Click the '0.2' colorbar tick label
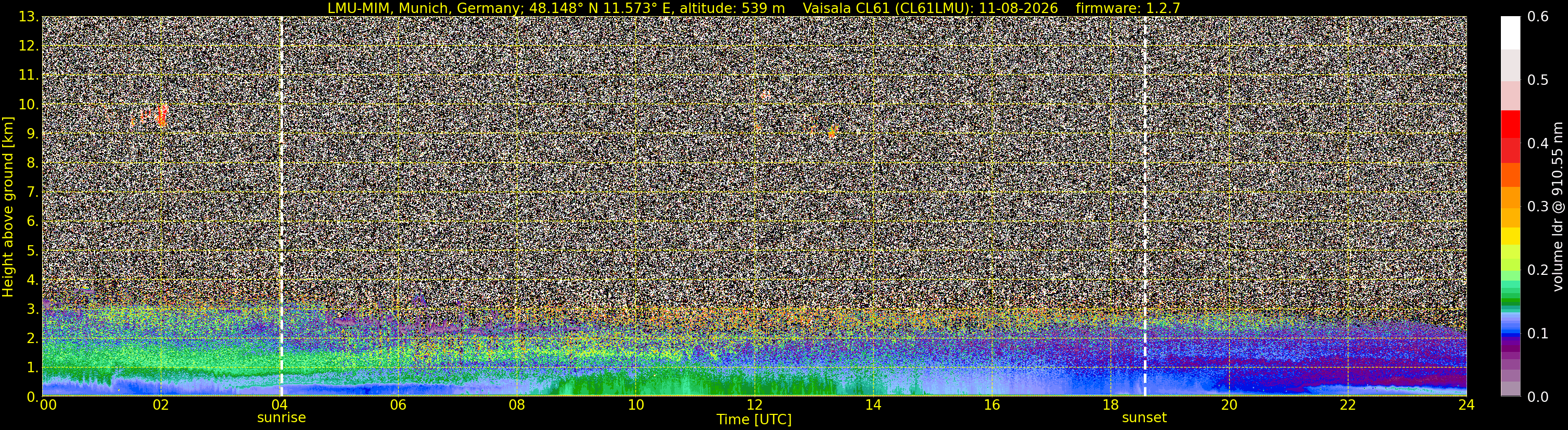The image size is (1568, 430). 1538,270
